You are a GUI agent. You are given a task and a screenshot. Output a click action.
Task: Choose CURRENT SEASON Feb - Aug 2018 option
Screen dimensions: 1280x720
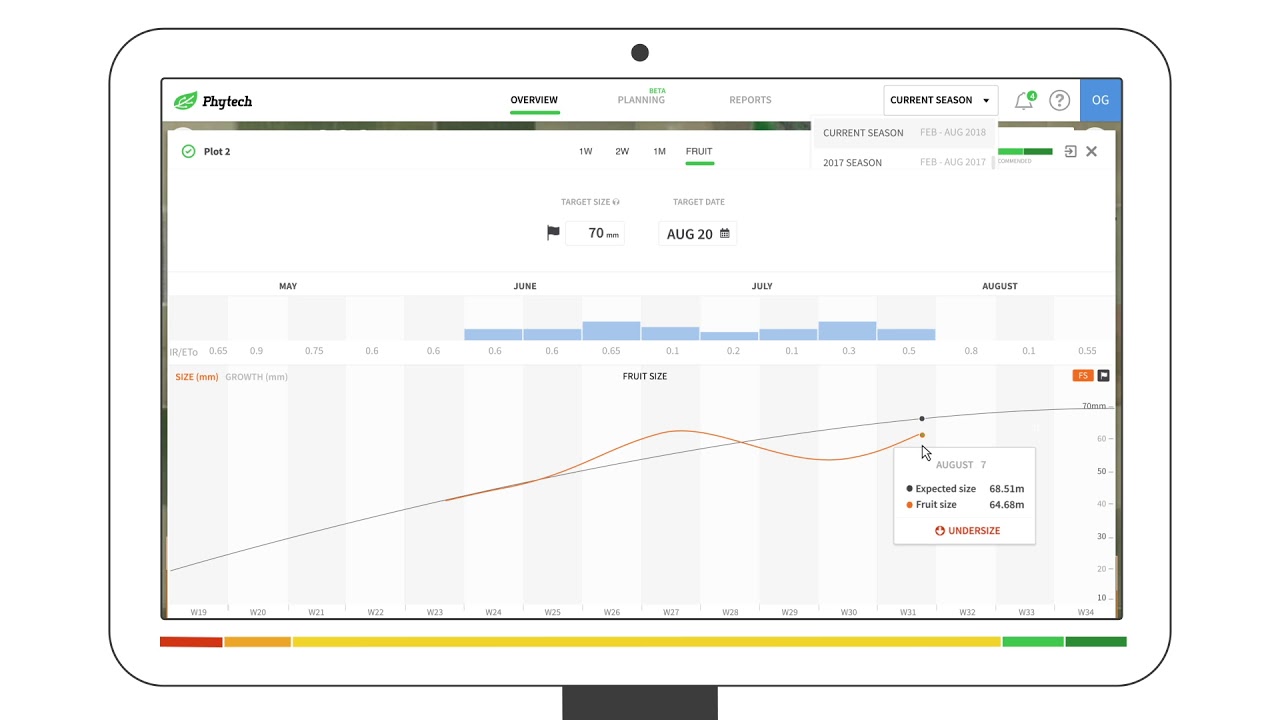pos(904,132)
